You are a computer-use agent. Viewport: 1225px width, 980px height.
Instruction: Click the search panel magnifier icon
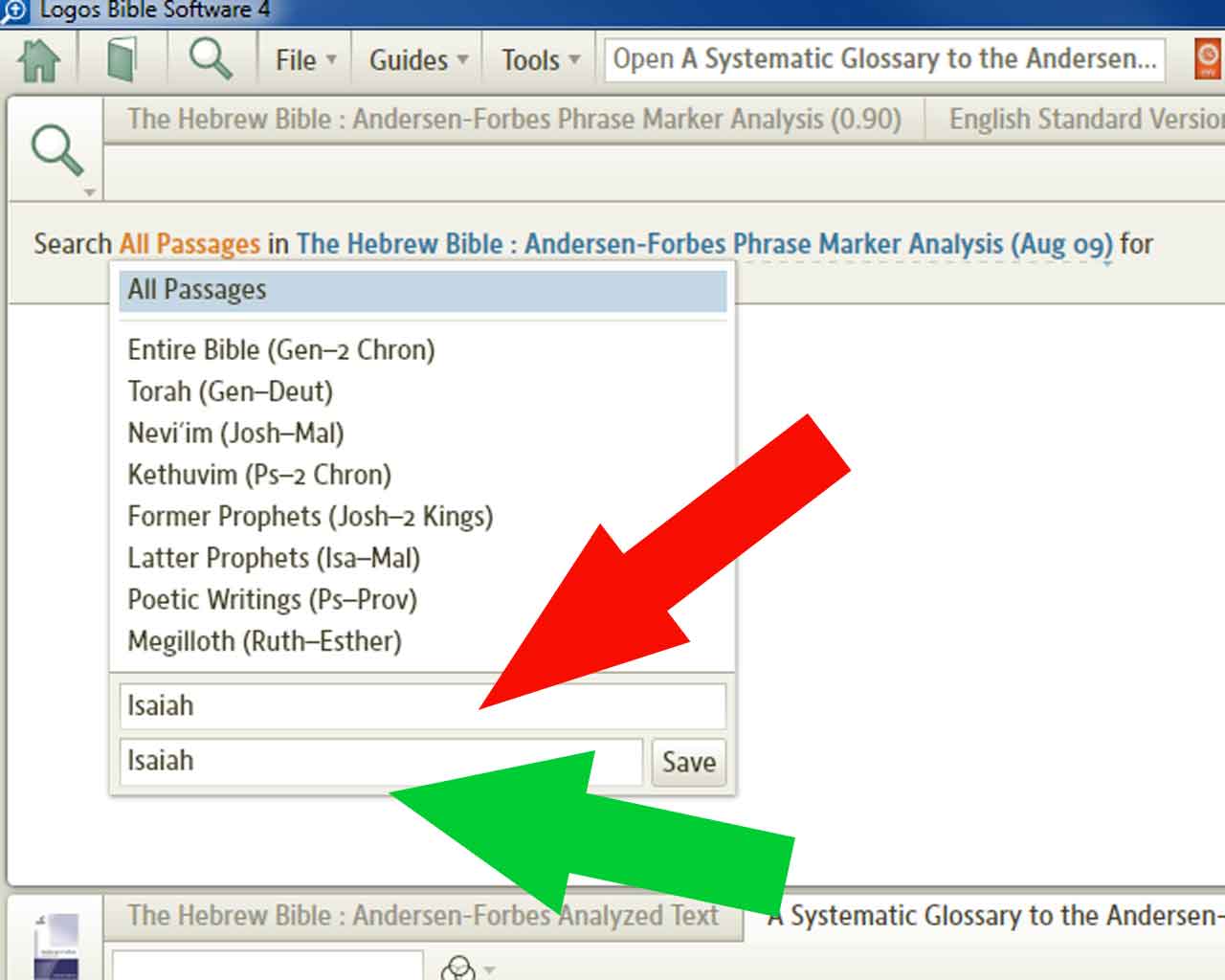tap(57, 150)
